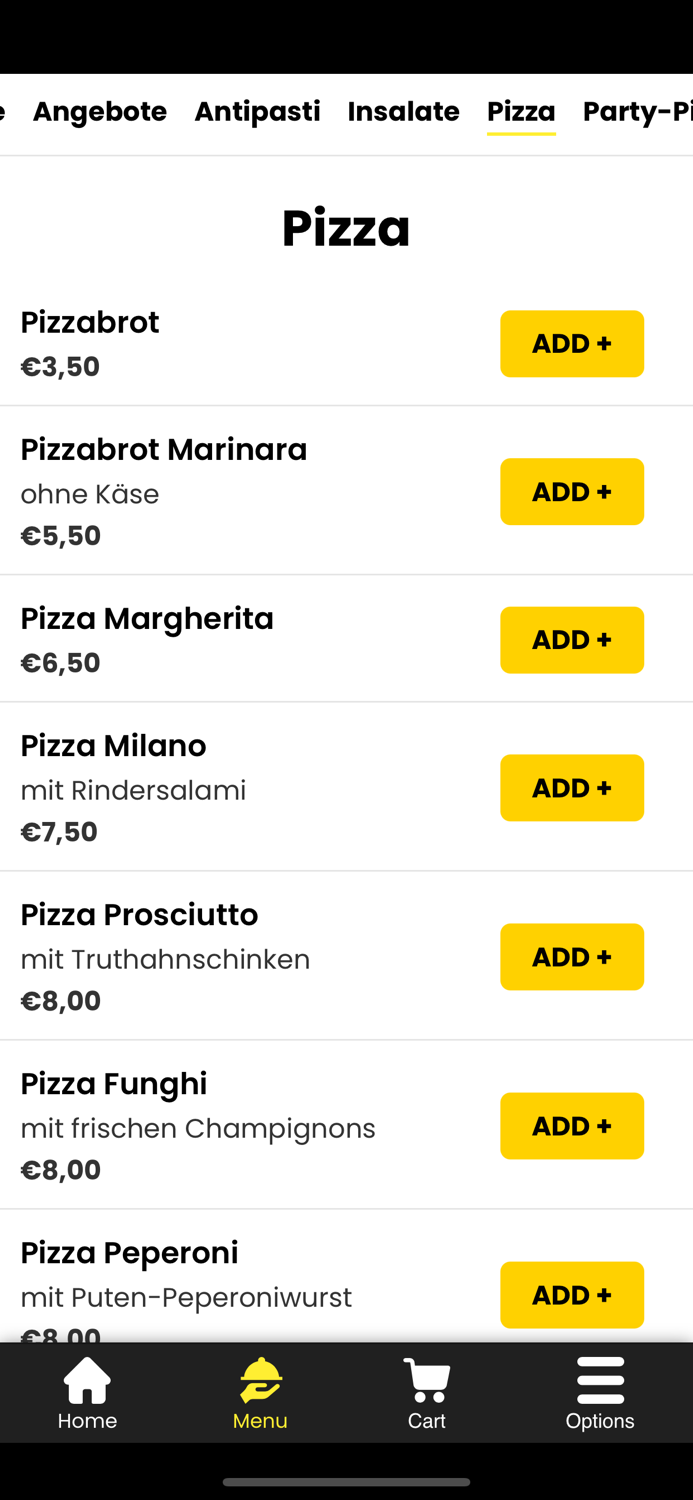Add Pizza Peperoni to the cart
The width and height of the screenshot is (693, 1500).
pos(571,1294)
